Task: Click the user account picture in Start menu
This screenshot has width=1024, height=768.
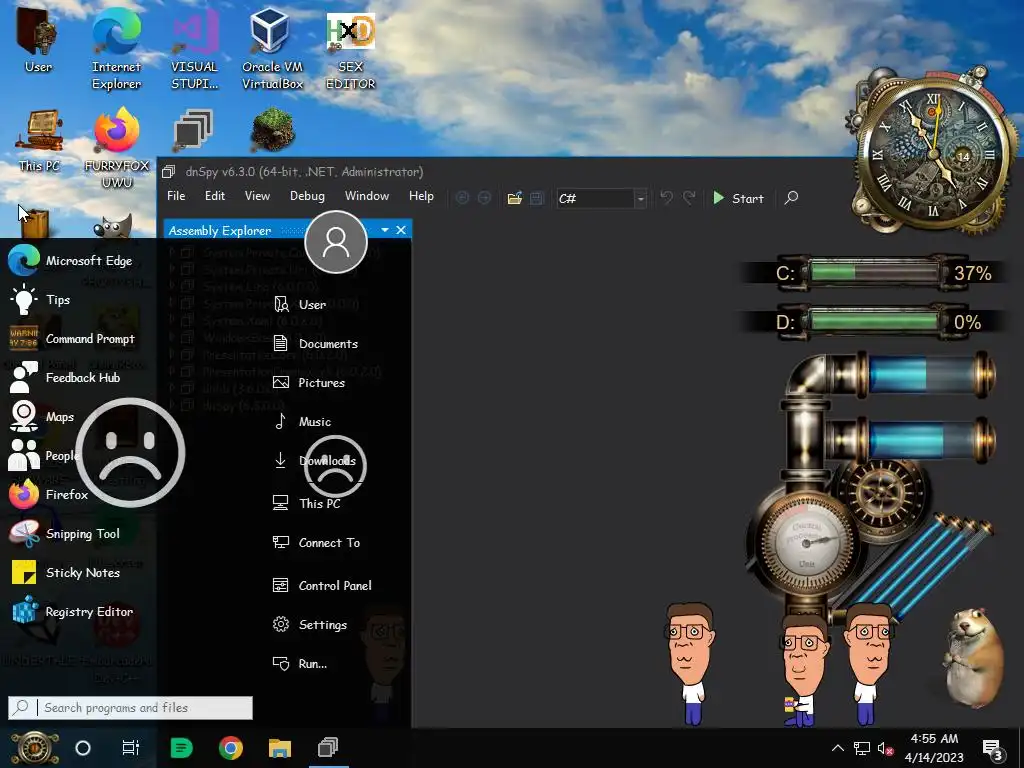Action: click(336, 242)
